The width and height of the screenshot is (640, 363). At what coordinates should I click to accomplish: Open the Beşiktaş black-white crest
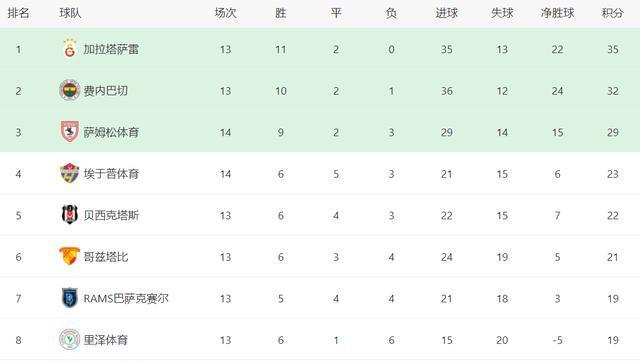(x=70, y=215)
